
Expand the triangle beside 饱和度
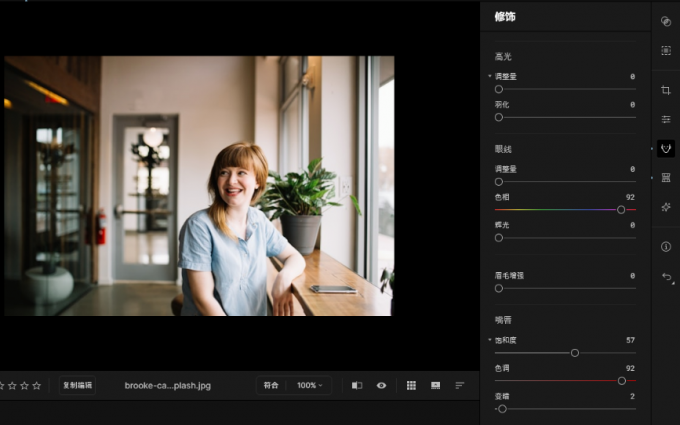[490, 340]
